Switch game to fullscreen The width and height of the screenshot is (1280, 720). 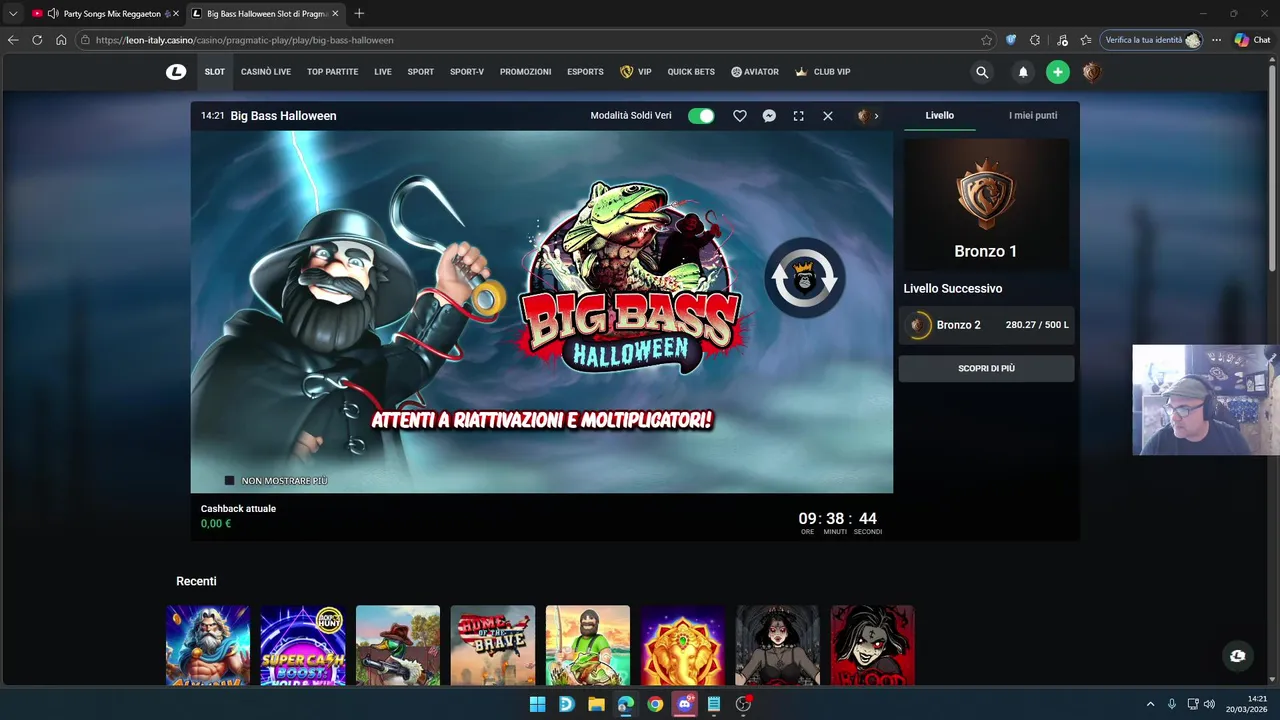tap(798, 116)
